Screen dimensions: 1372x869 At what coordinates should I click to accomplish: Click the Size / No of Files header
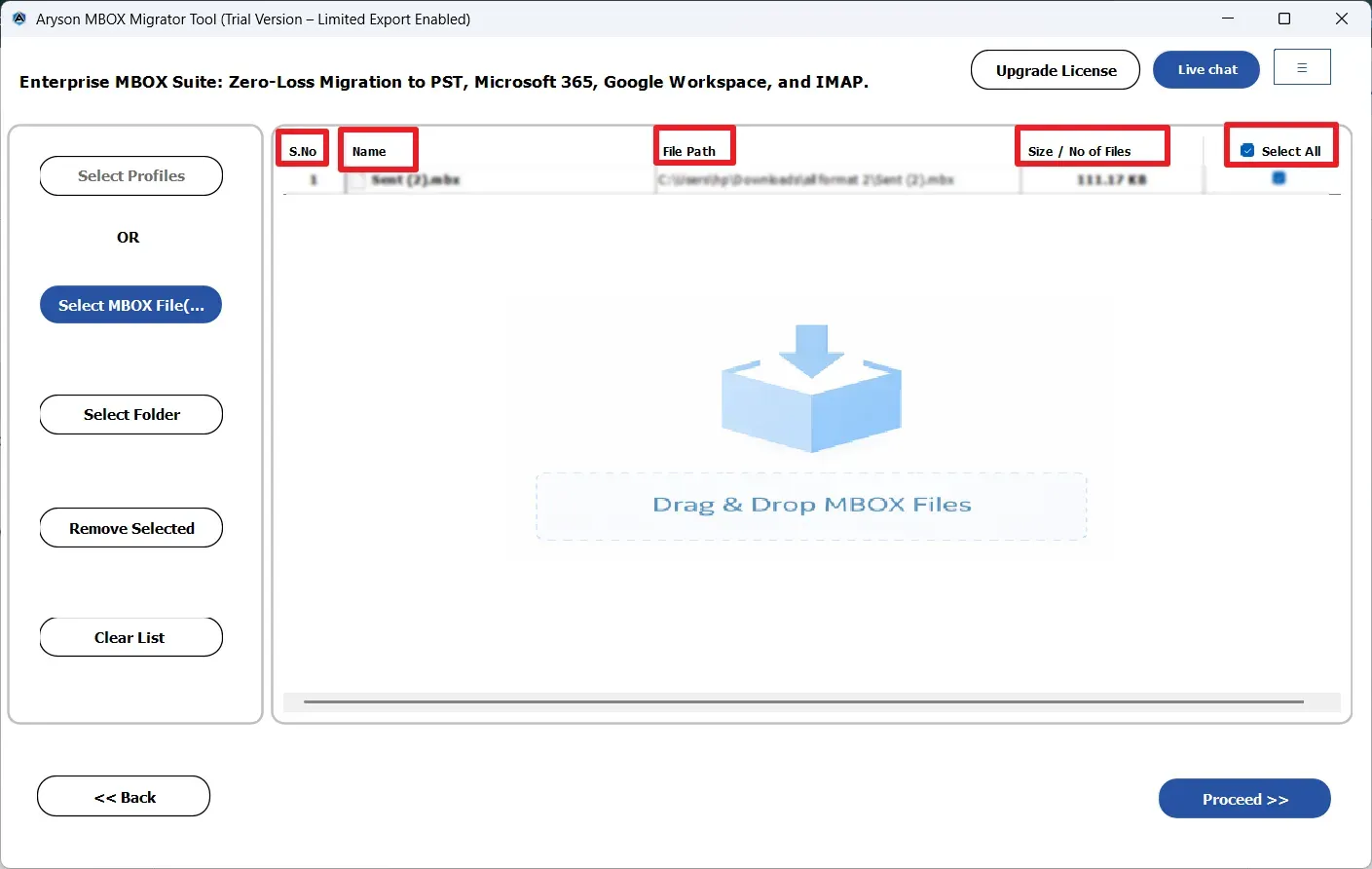1080,151
